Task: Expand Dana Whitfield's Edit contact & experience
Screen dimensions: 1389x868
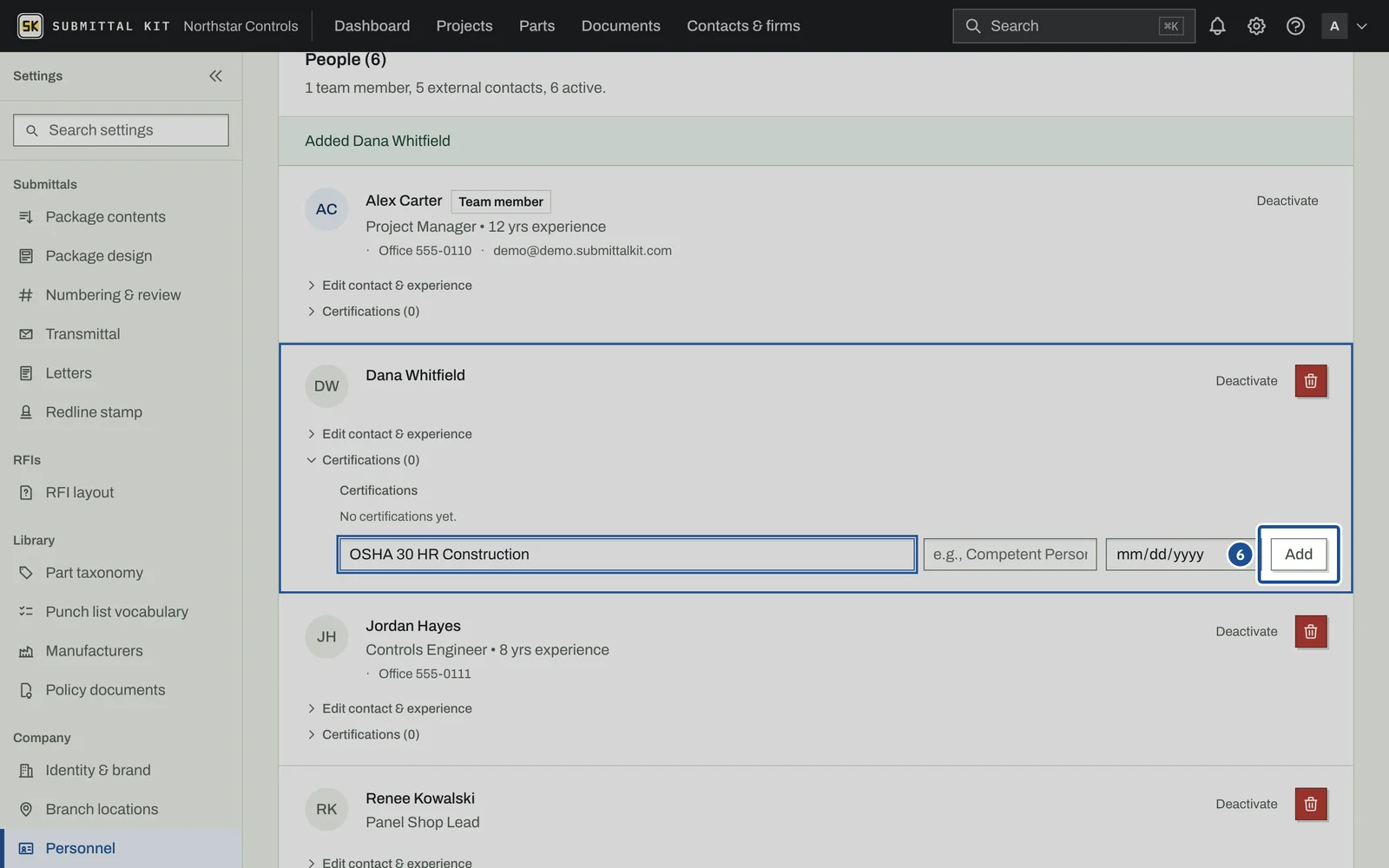Action: pos(390,434)
